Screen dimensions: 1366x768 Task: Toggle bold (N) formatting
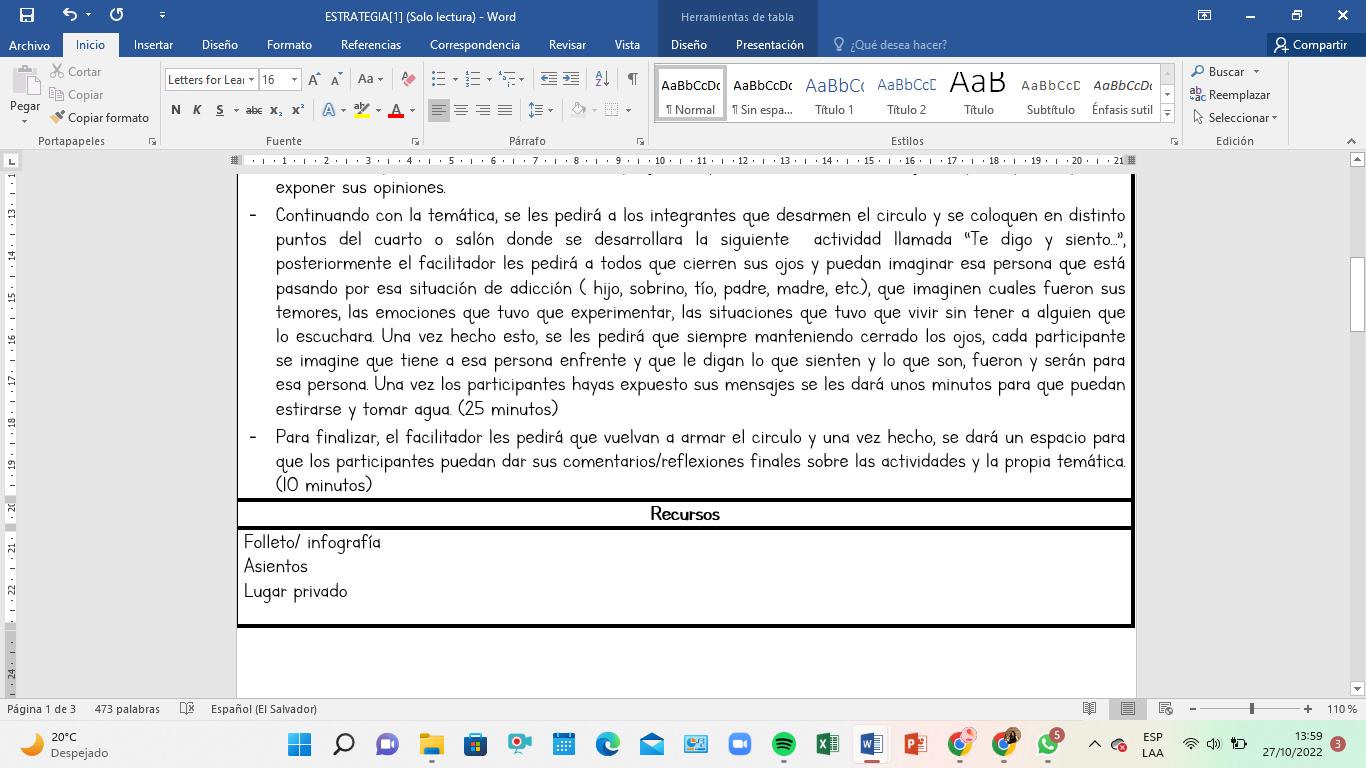click(176, 110)
